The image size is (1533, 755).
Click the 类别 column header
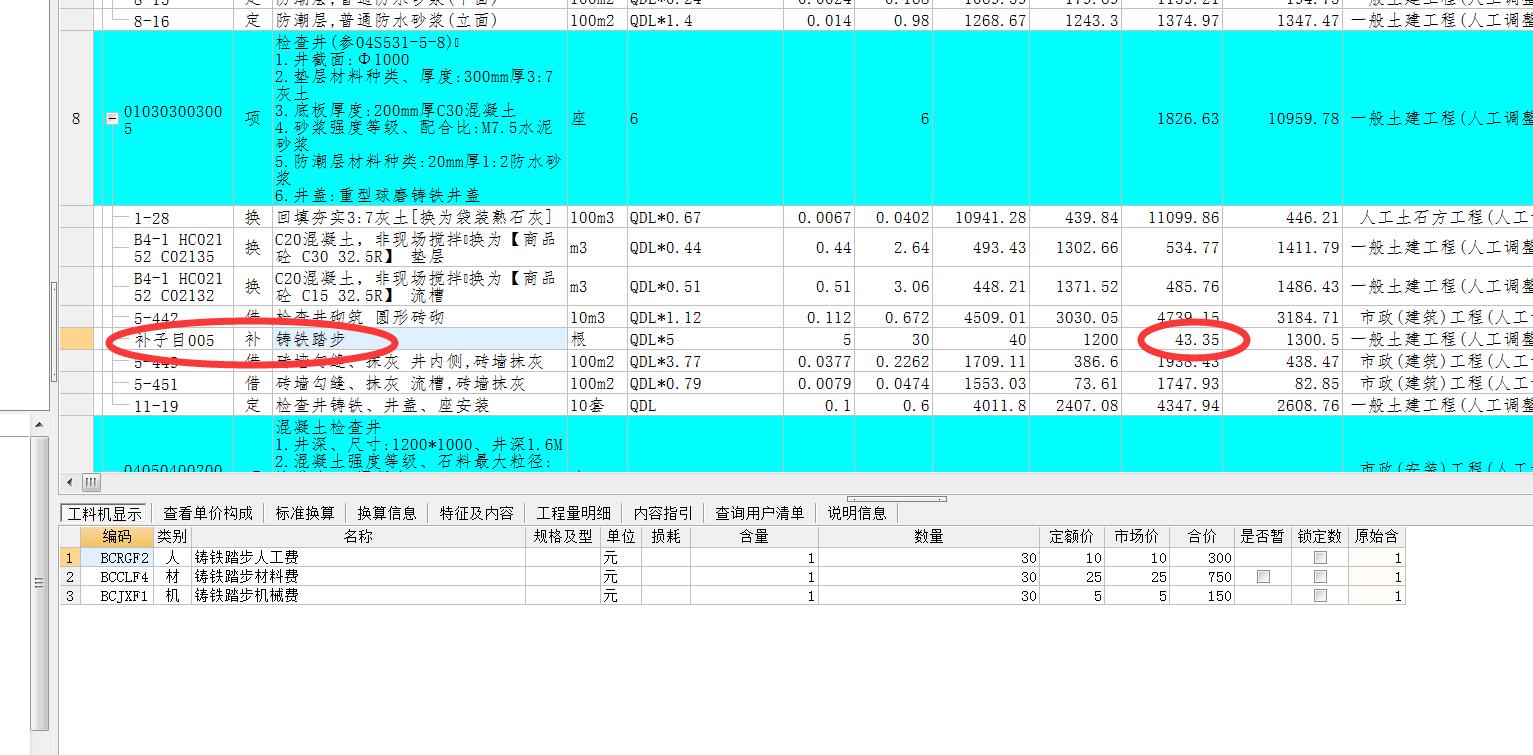172,537
